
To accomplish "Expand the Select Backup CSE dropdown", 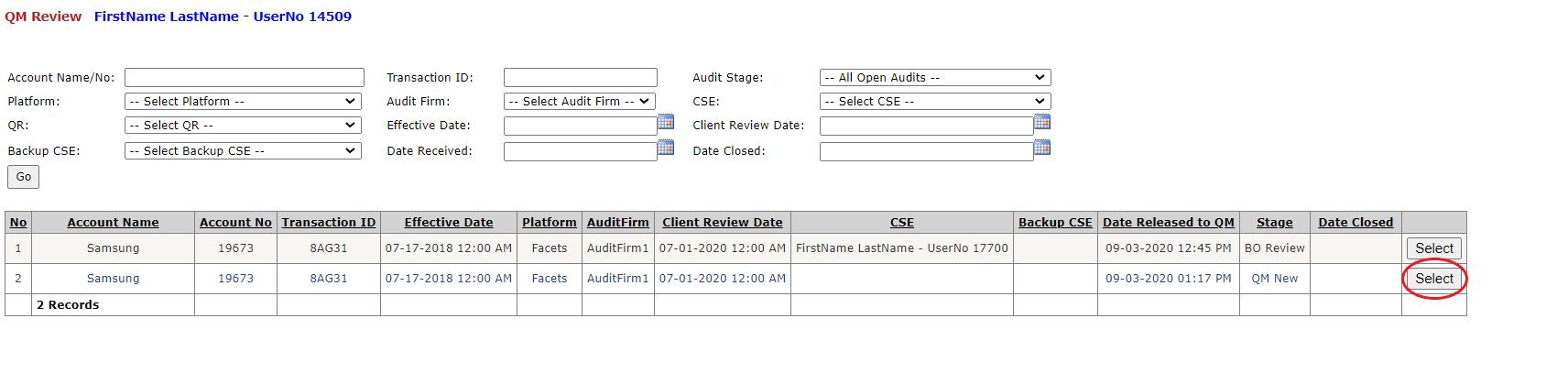I will pyautogui.click(x=243, y=151).
